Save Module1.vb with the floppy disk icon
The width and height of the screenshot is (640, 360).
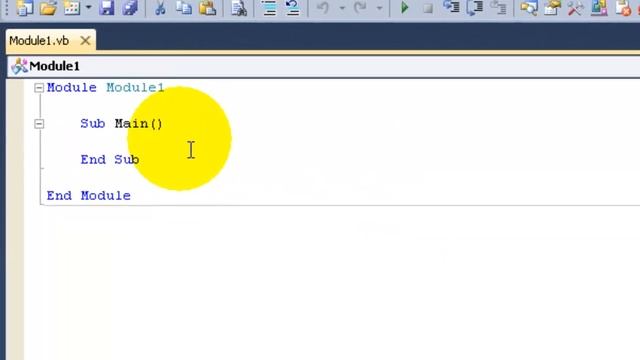pos(107,7)
